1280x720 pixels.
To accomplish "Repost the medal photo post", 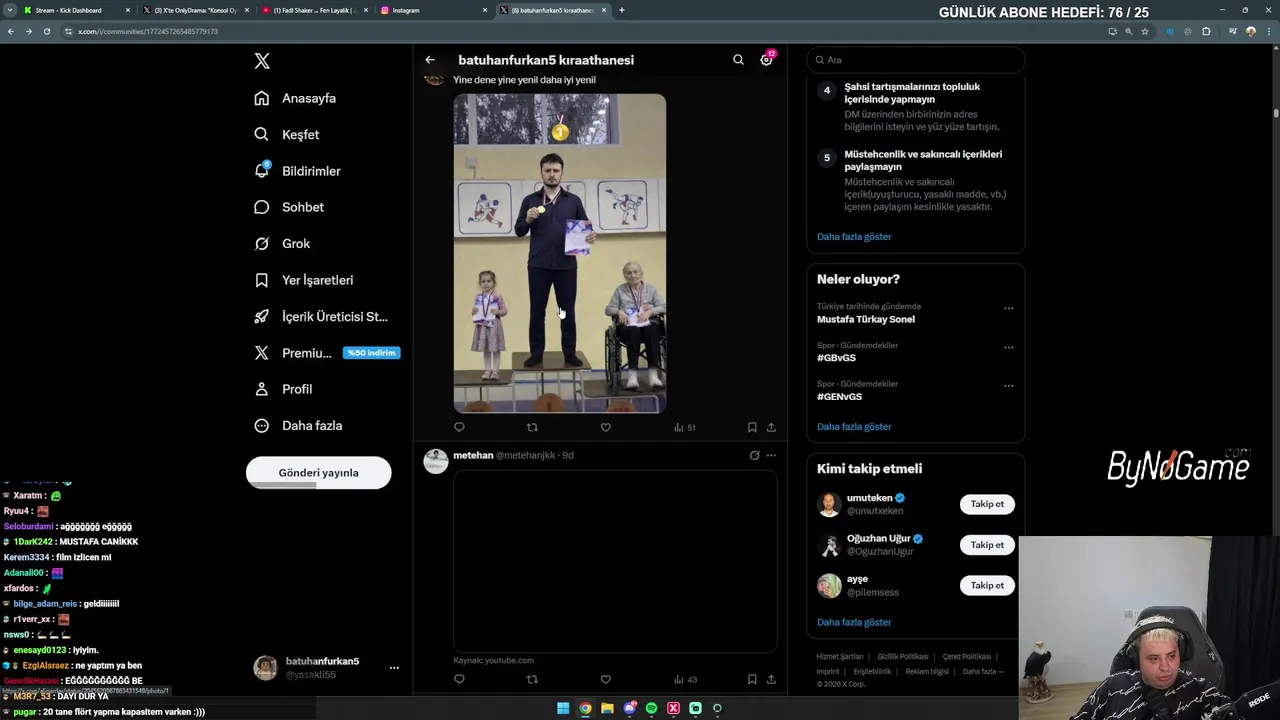I will [x=532, y=427].
